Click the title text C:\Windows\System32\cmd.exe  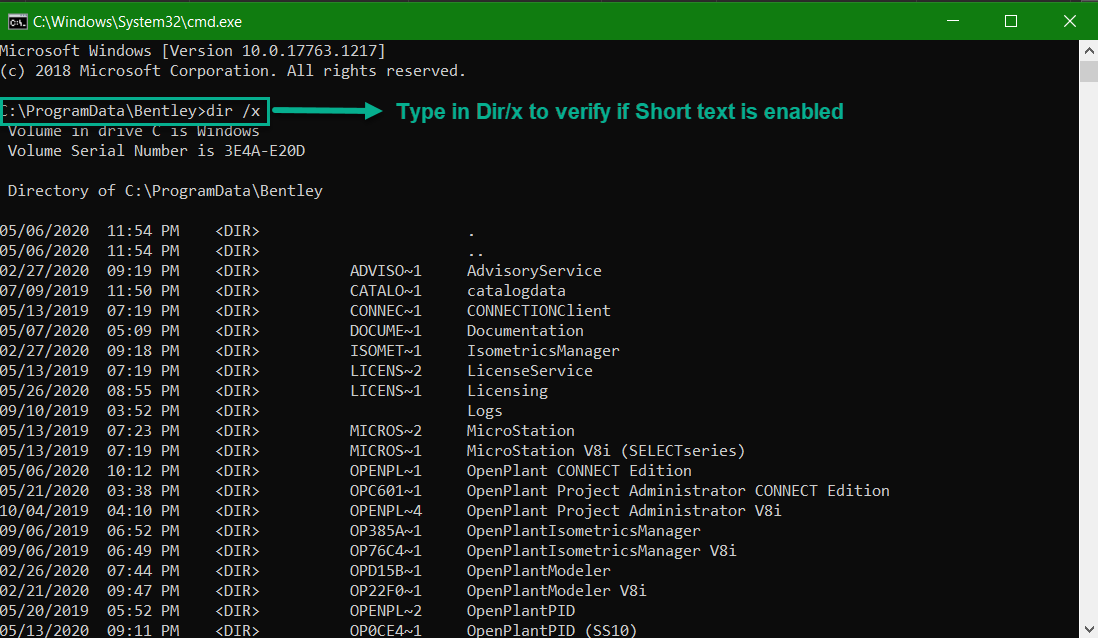point(137,22)
